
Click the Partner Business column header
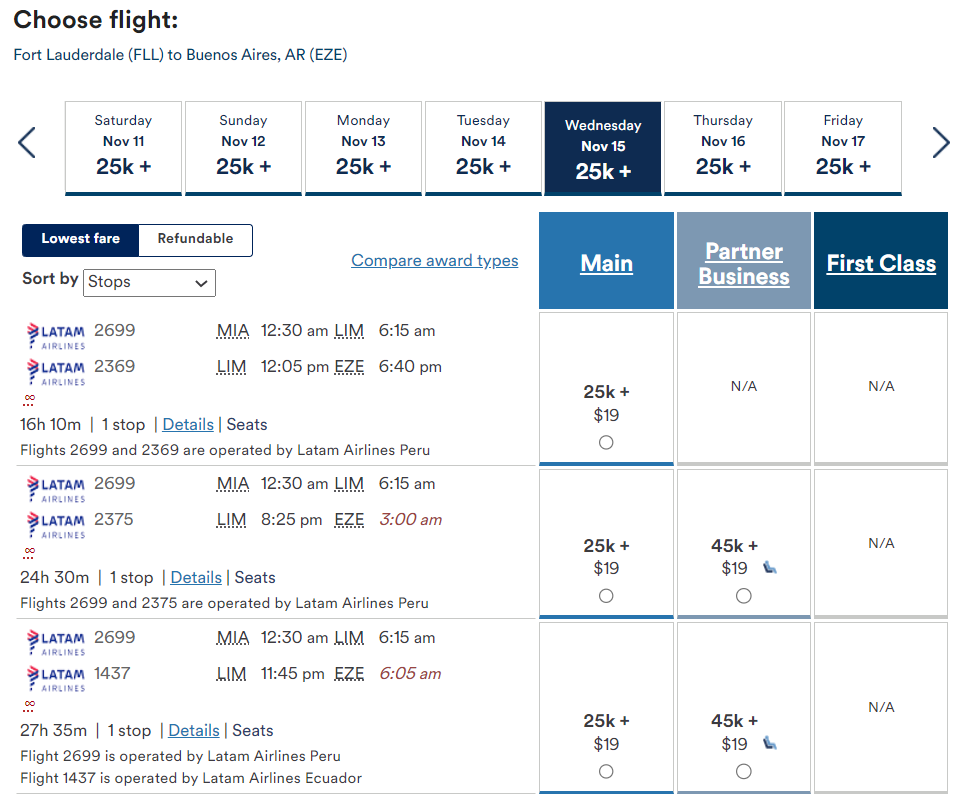(744, 264)
